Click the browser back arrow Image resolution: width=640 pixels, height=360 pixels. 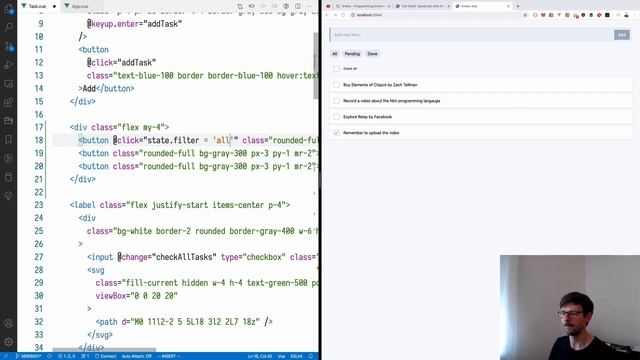[327, 15]
